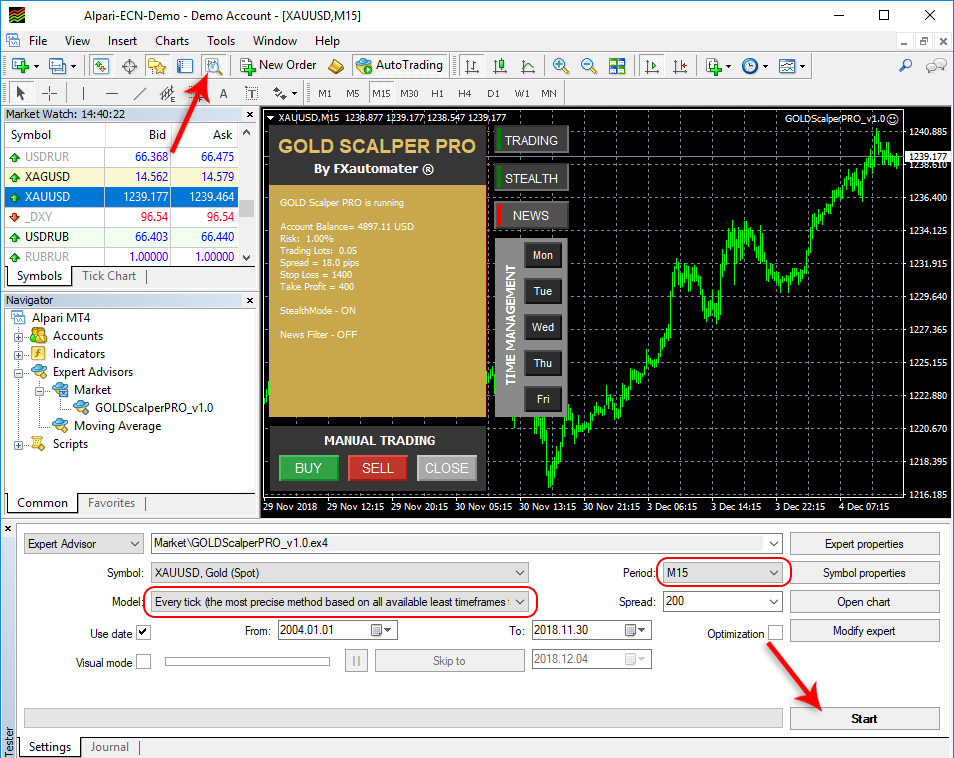The width and height of the screenshot is (954, 758).
Task: Switch to the Journal tab
Action: pyautogui.click(x=110, y=747)
